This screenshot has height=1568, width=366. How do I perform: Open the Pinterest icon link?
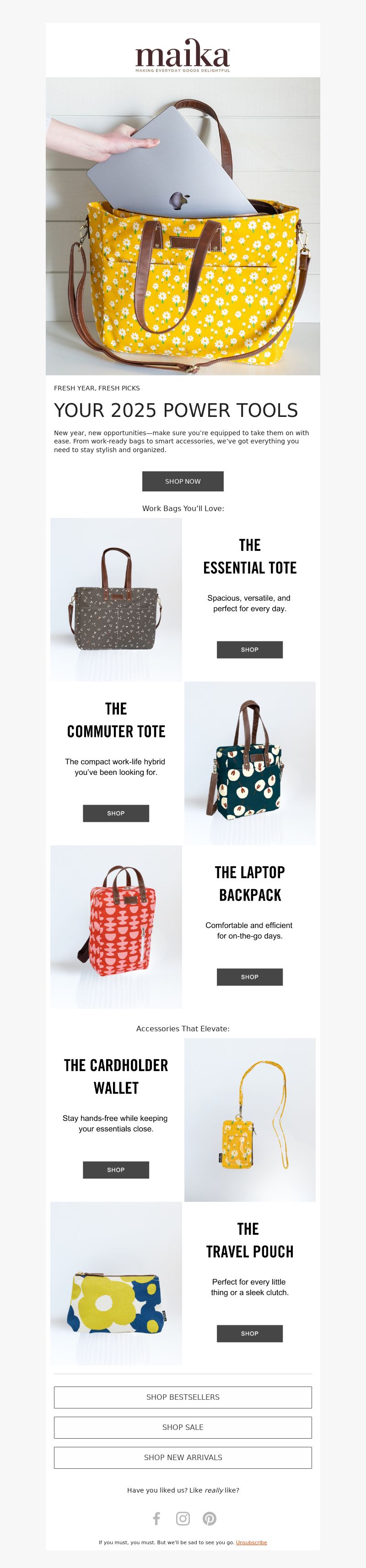coord(210,1519)
